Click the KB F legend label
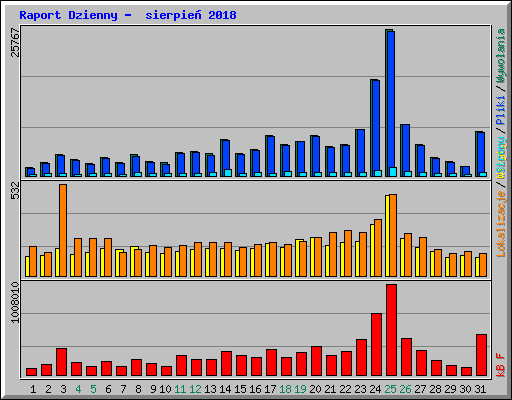This screenshot has height=400, width=512. pos(501,365)
